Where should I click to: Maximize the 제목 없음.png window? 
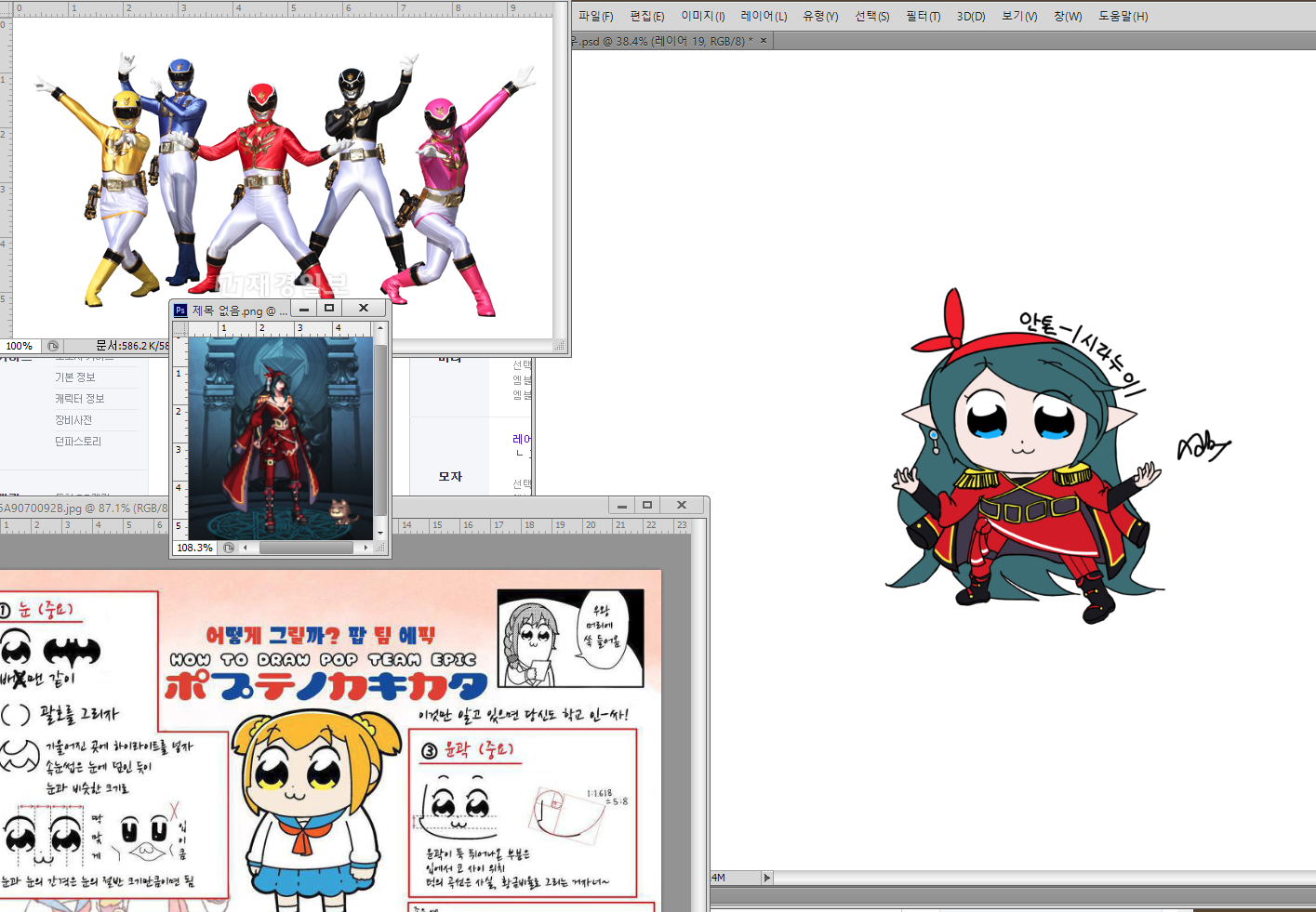[329, 309]
